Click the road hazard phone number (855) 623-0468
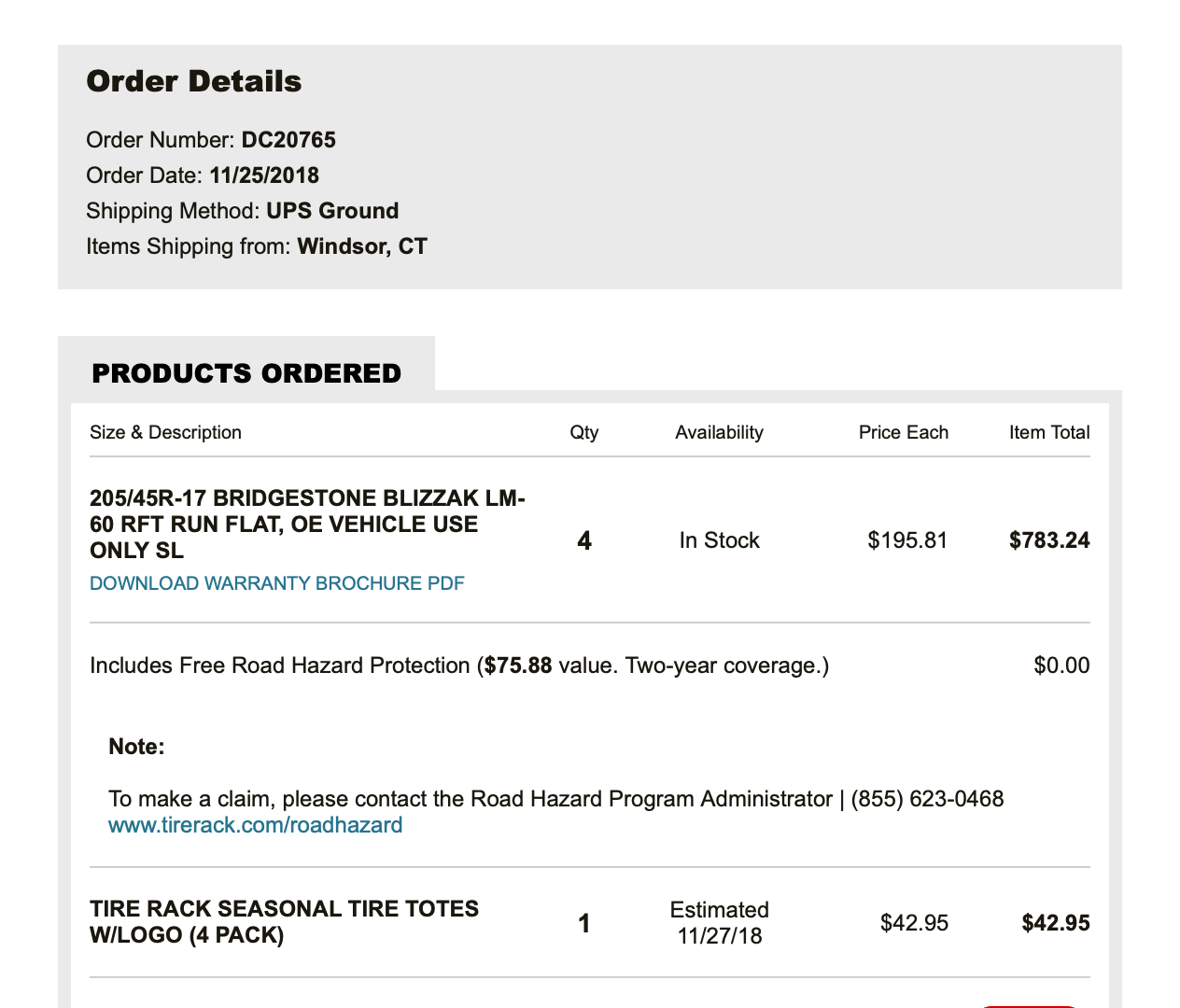1180x1008 pixels. 927,799
